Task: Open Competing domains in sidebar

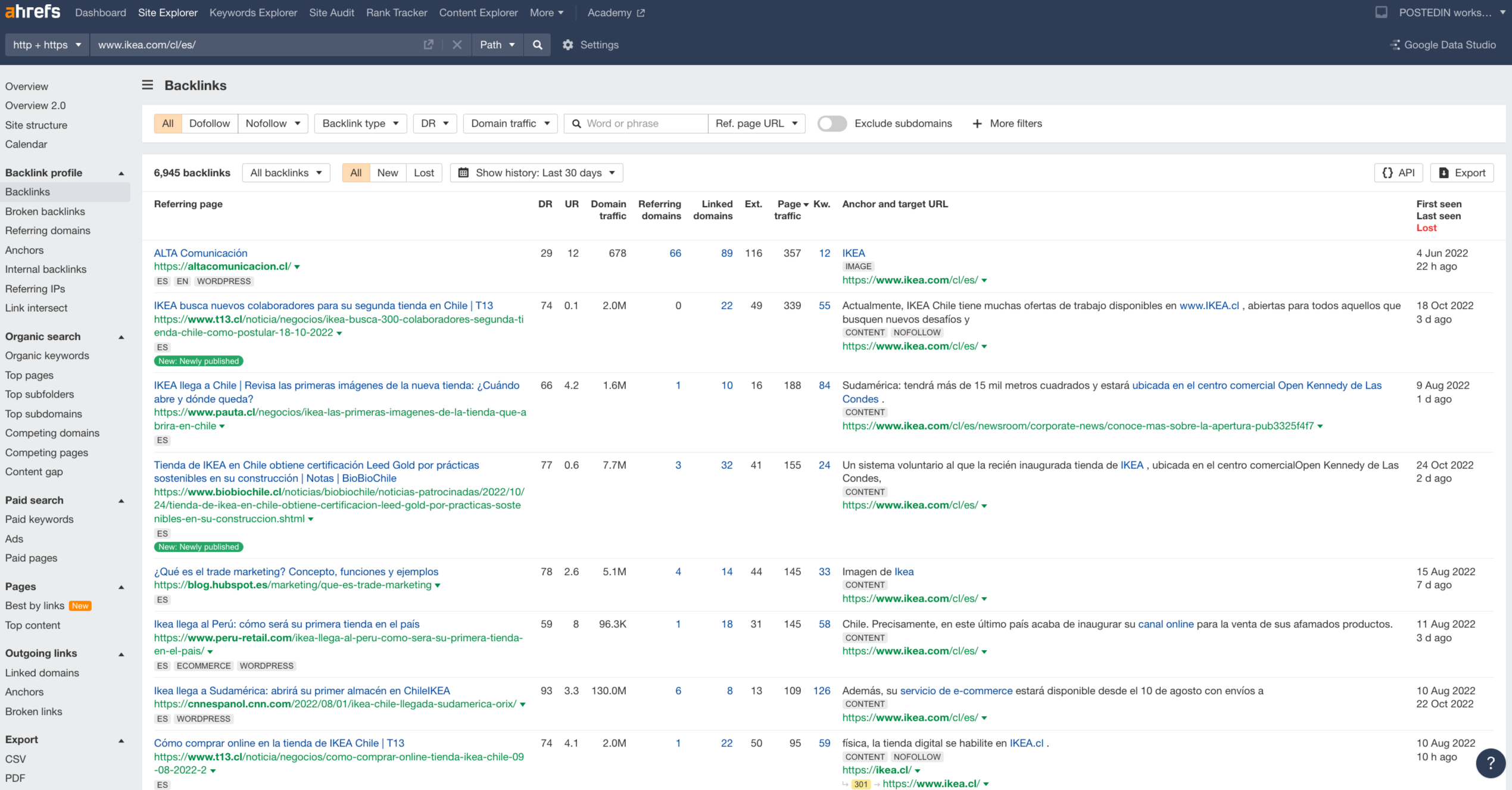Action: (x=52, y=433)
